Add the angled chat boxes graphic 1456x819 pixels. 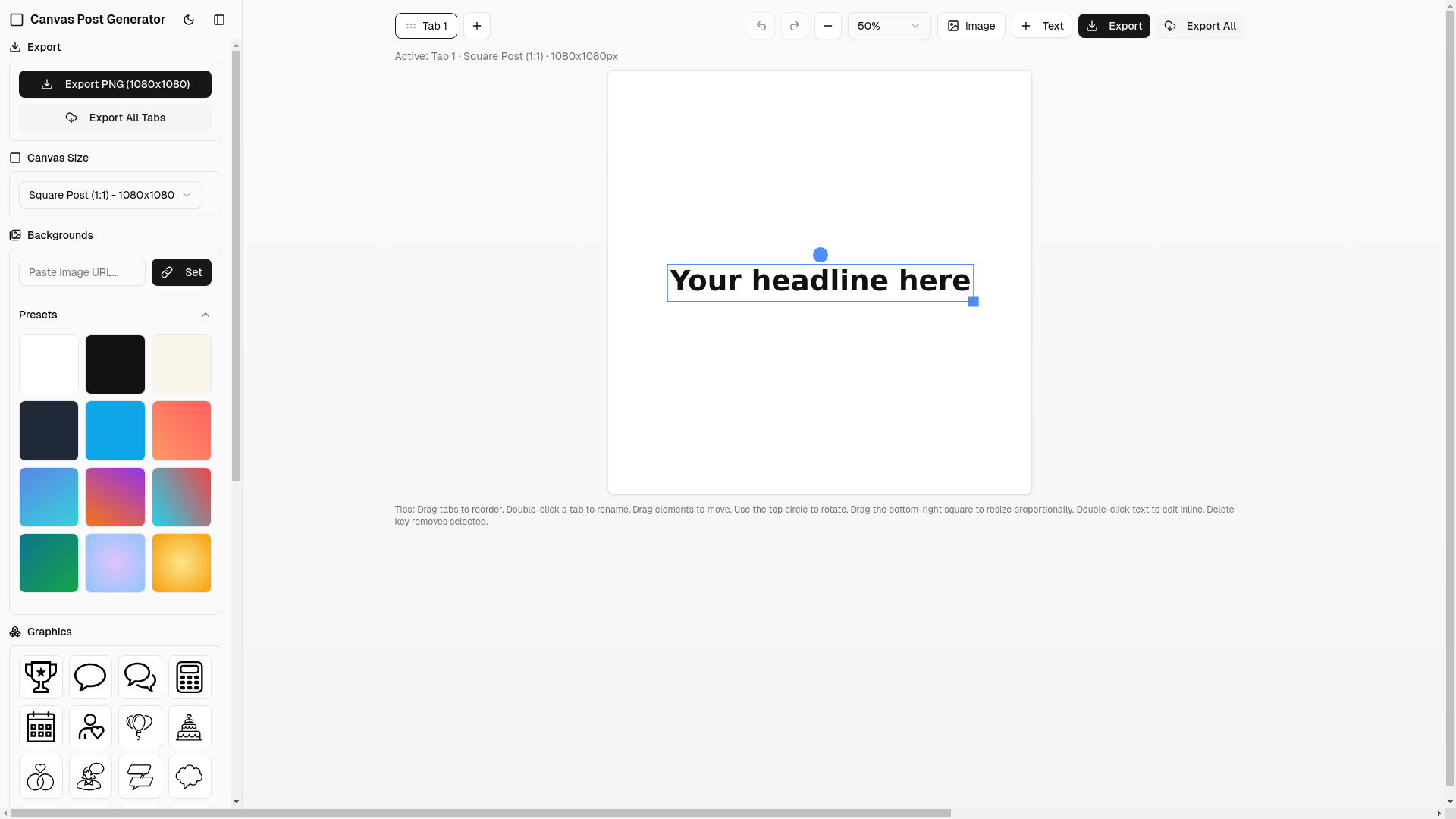[x=140, y=777]
